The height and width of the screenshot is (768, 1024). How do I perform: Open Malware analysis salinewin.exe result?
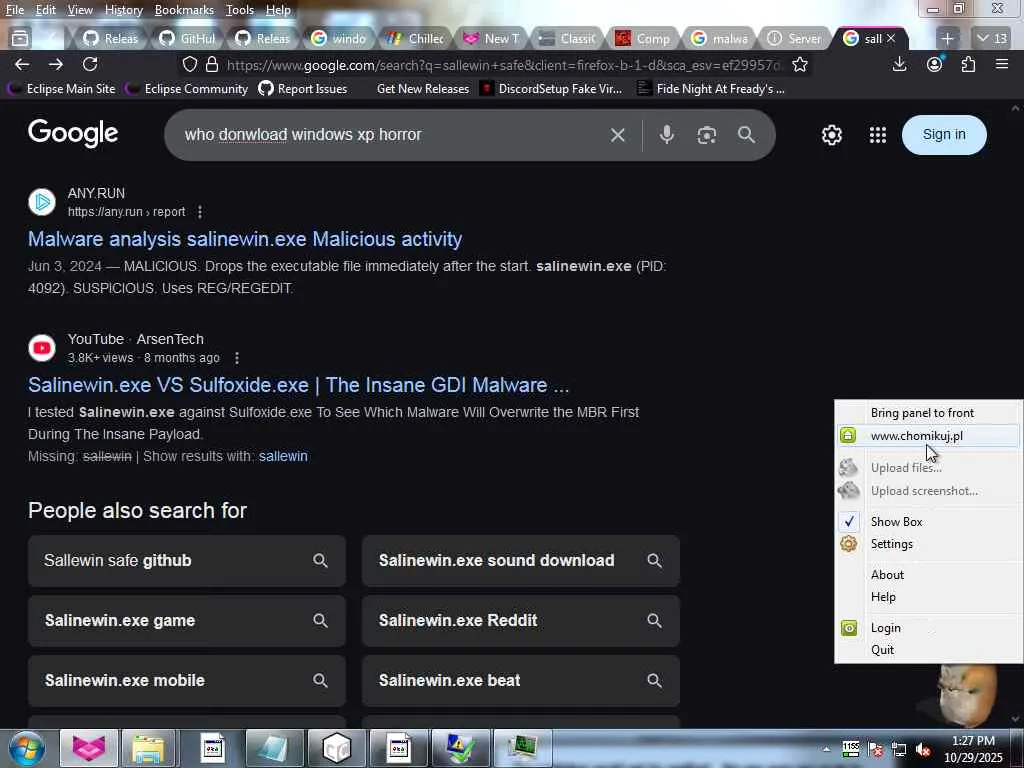point(245,239)
